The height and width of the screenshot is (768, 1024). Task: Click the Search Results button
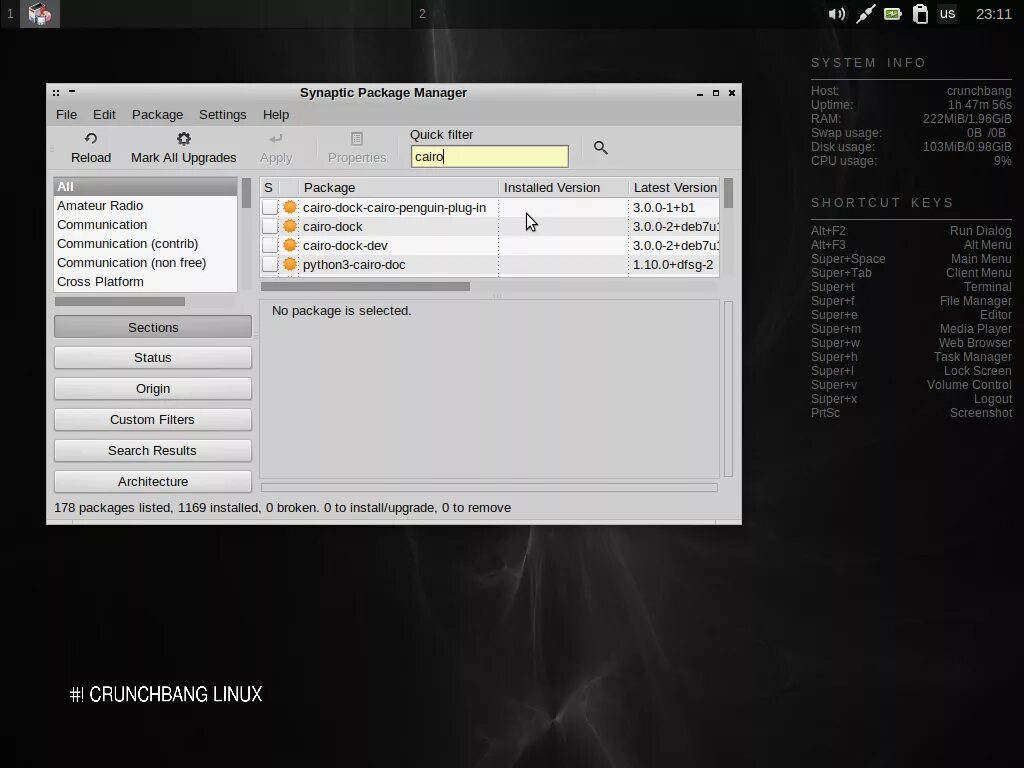point(153,451)
